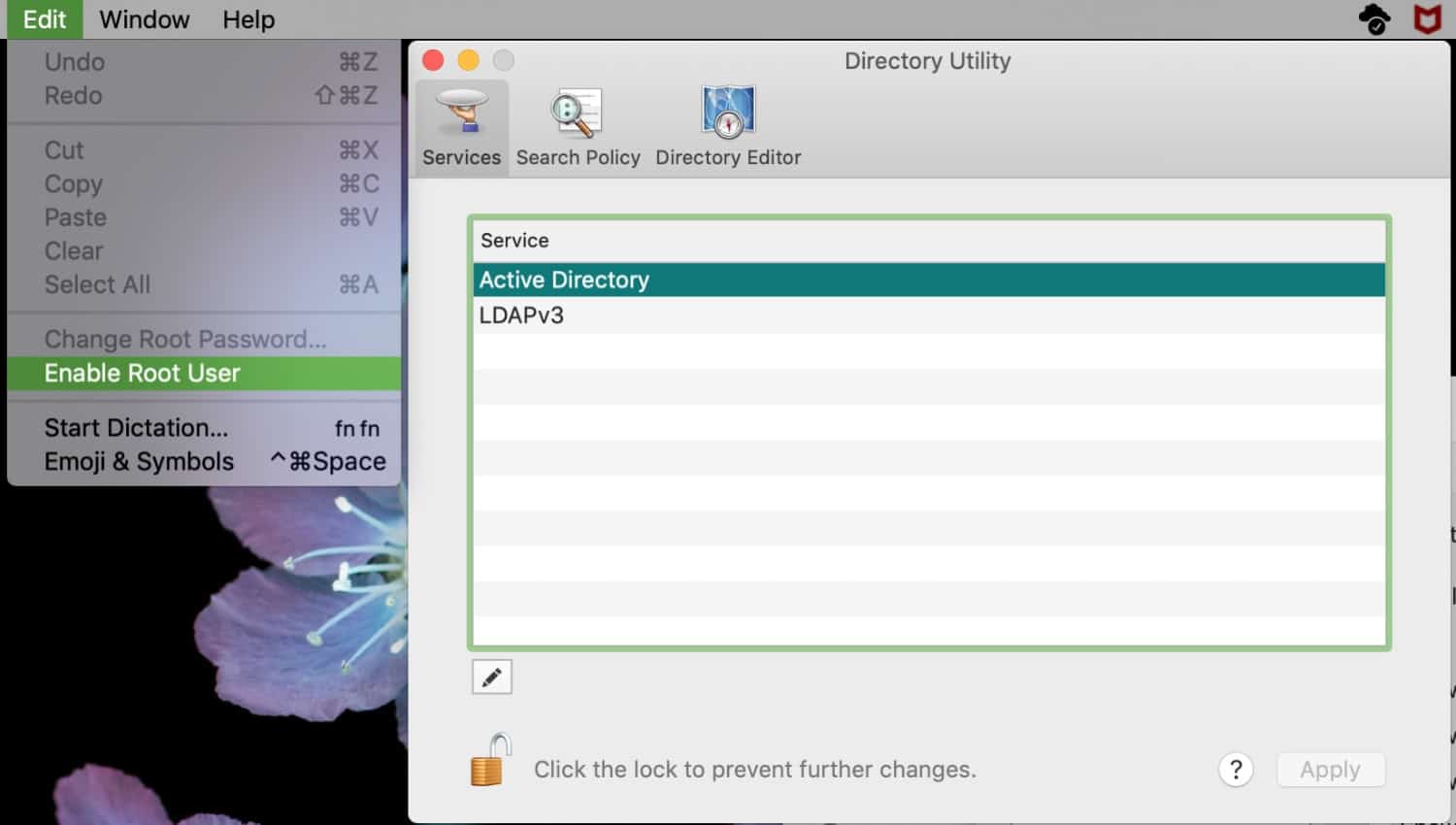Click the Service column header

tap(929, 241)
